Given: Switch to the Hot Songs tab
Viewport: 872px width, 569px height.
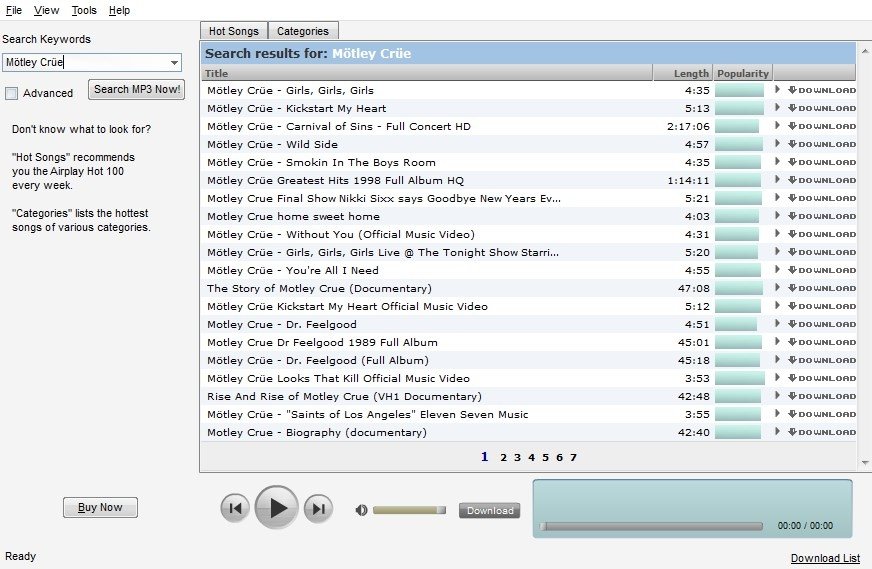Looking at the screenshot, I should (x=234, y=31).
